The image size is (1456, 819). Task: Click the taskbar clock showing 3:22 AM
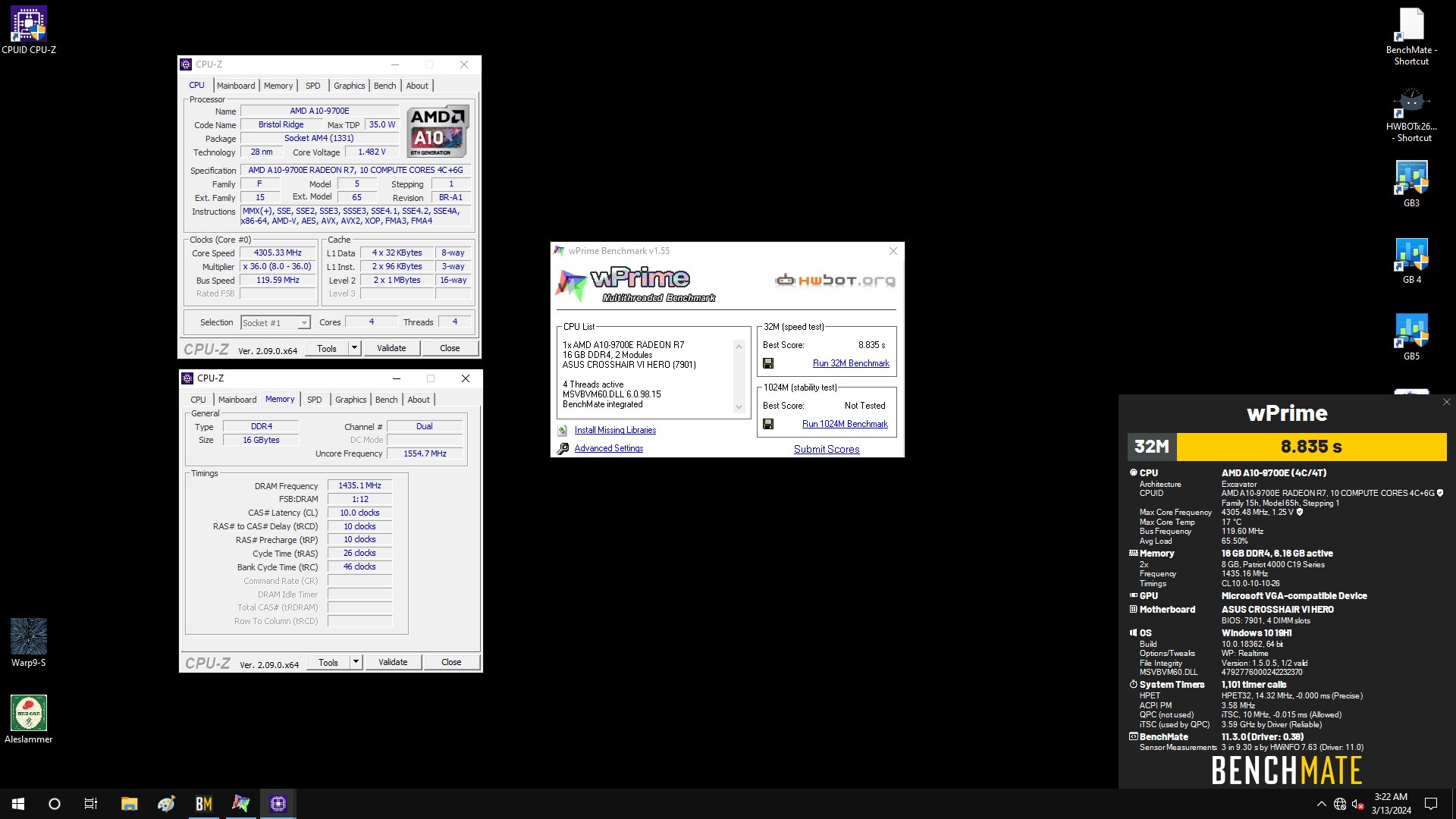1391,804
